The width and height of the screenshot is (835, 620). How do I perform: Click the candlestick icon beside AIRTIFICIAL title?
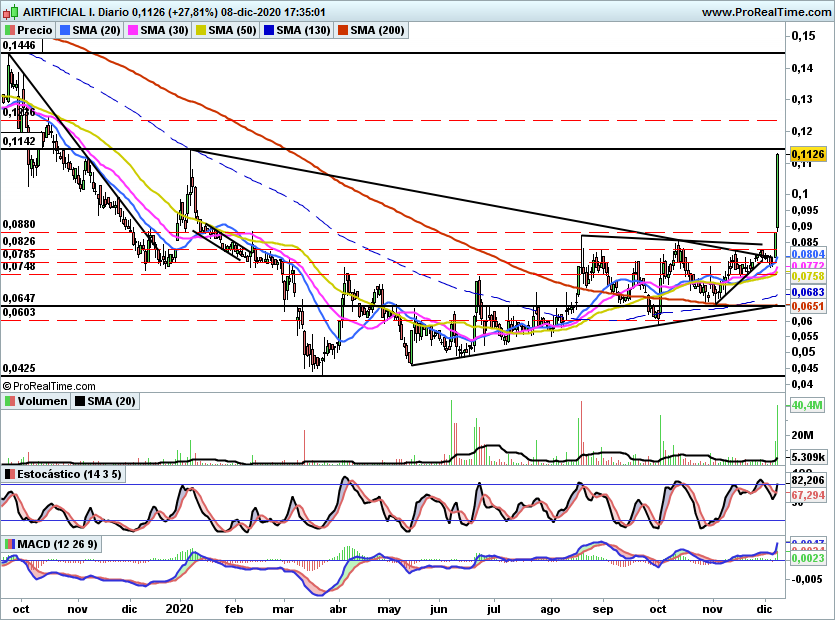pyautogui.click(x=12, y=12)
